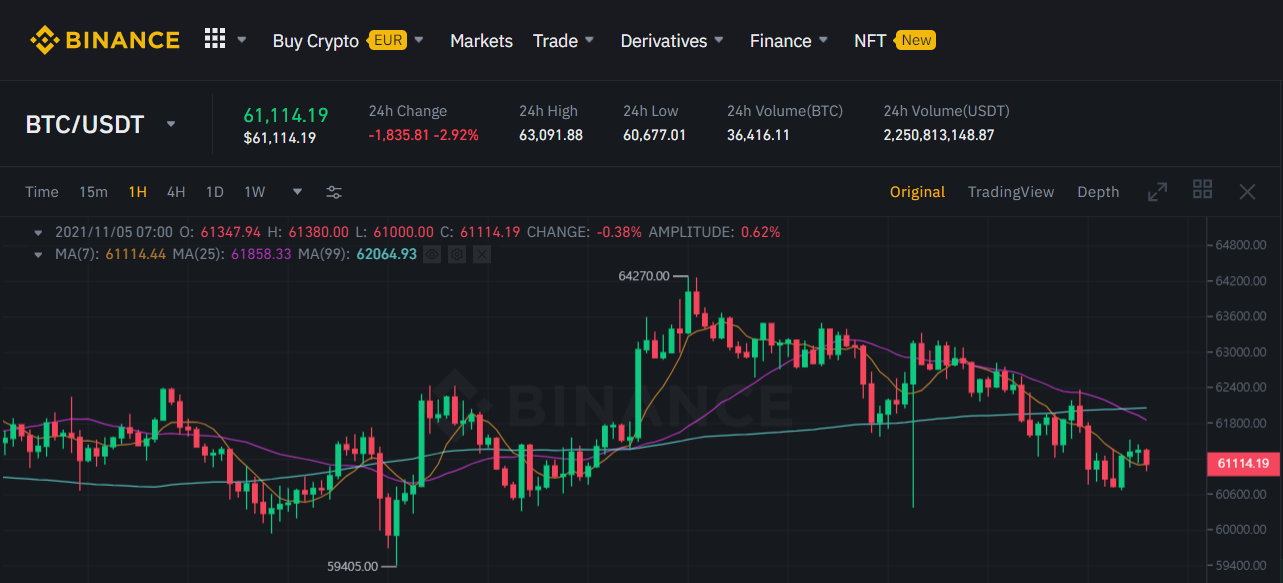Click the 64270.00 high price marker
This screenshot has height=583, width=1283.
(x=644, y=276)
